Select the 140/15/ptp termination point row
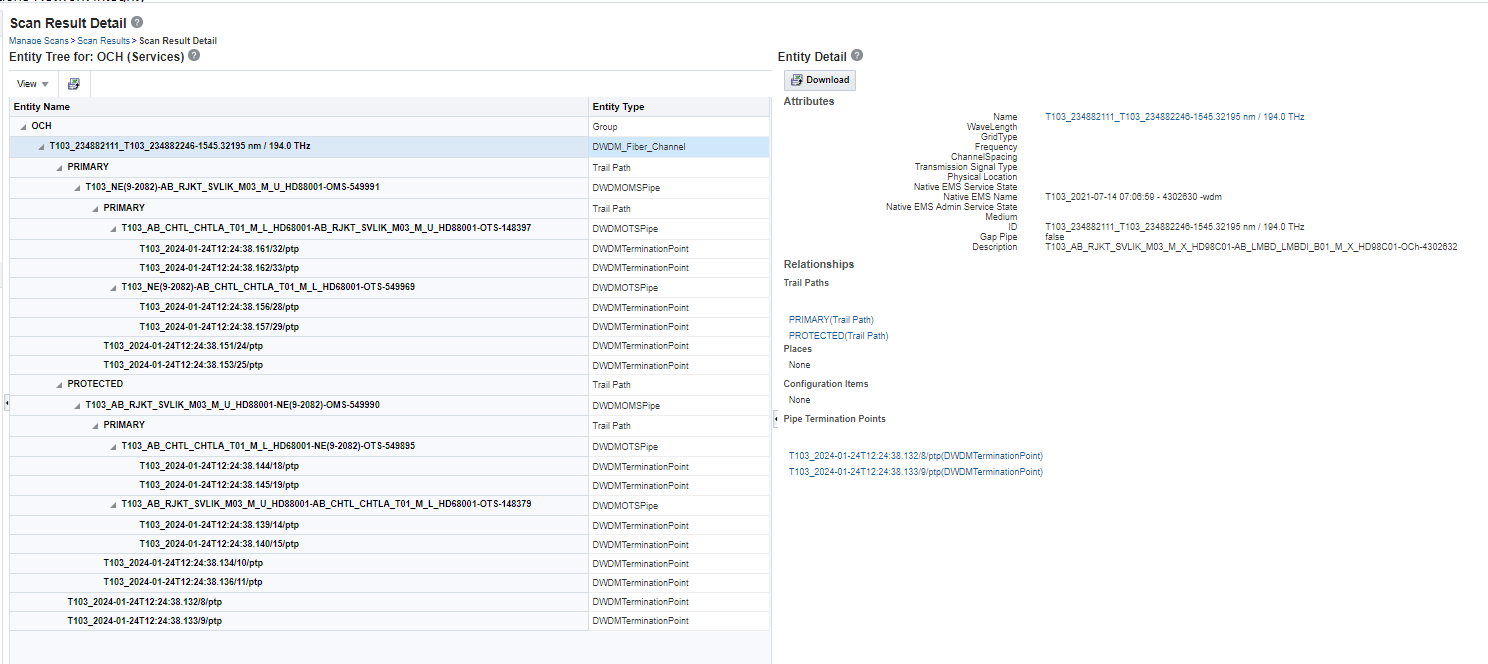The height and width of the screenshot is (664, 1488). pos(389,545)
